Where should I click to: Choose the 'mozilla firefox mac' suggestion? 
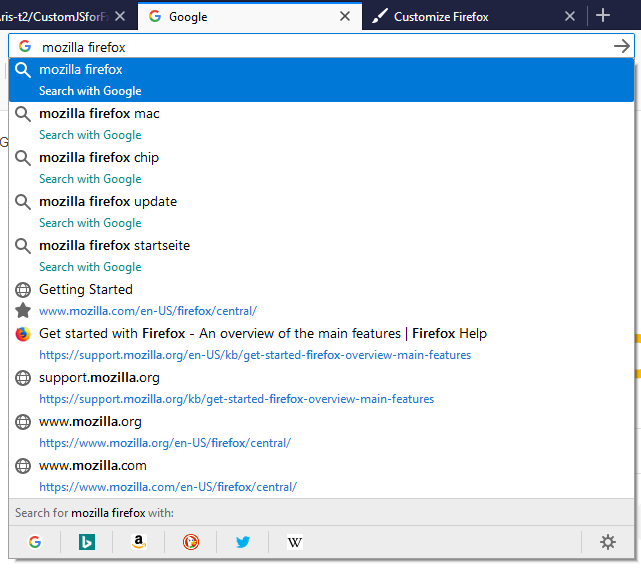(321, 124)
